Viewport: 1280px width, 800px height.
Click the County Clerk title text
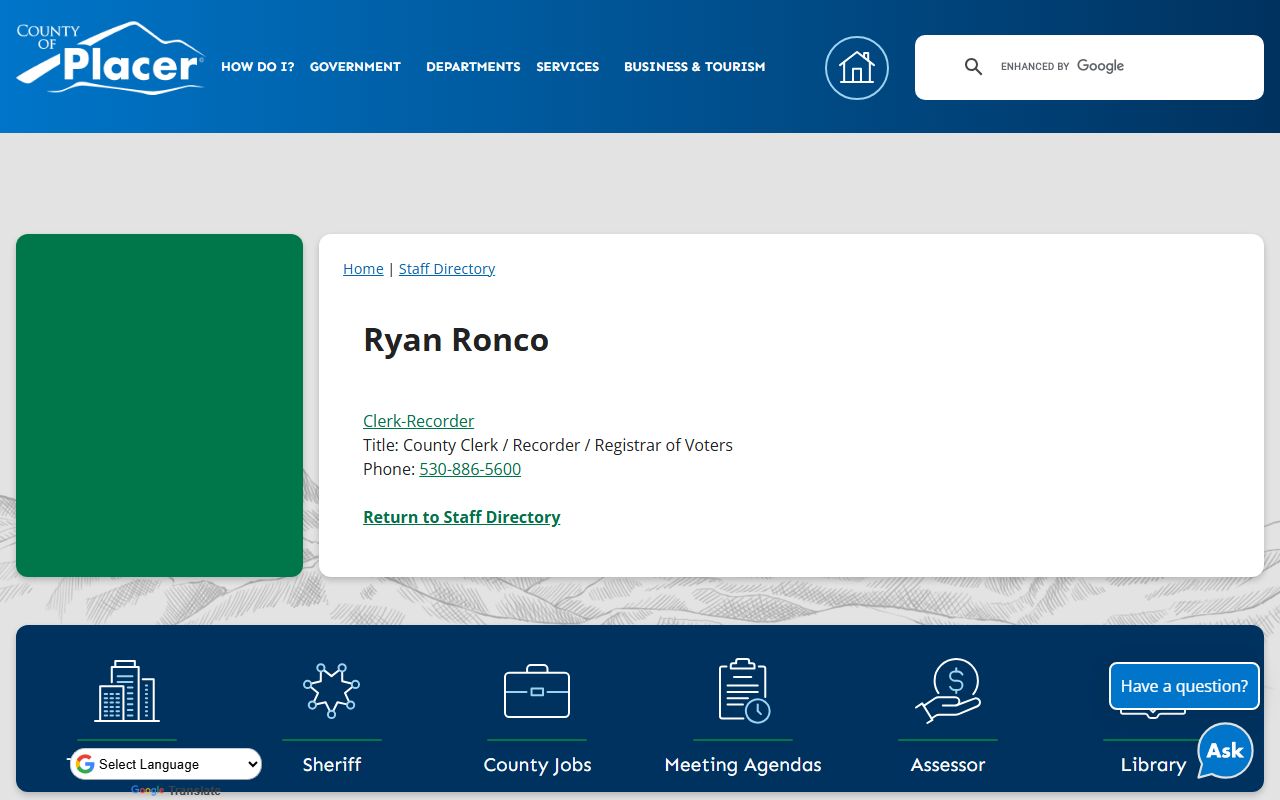point(568,445)
